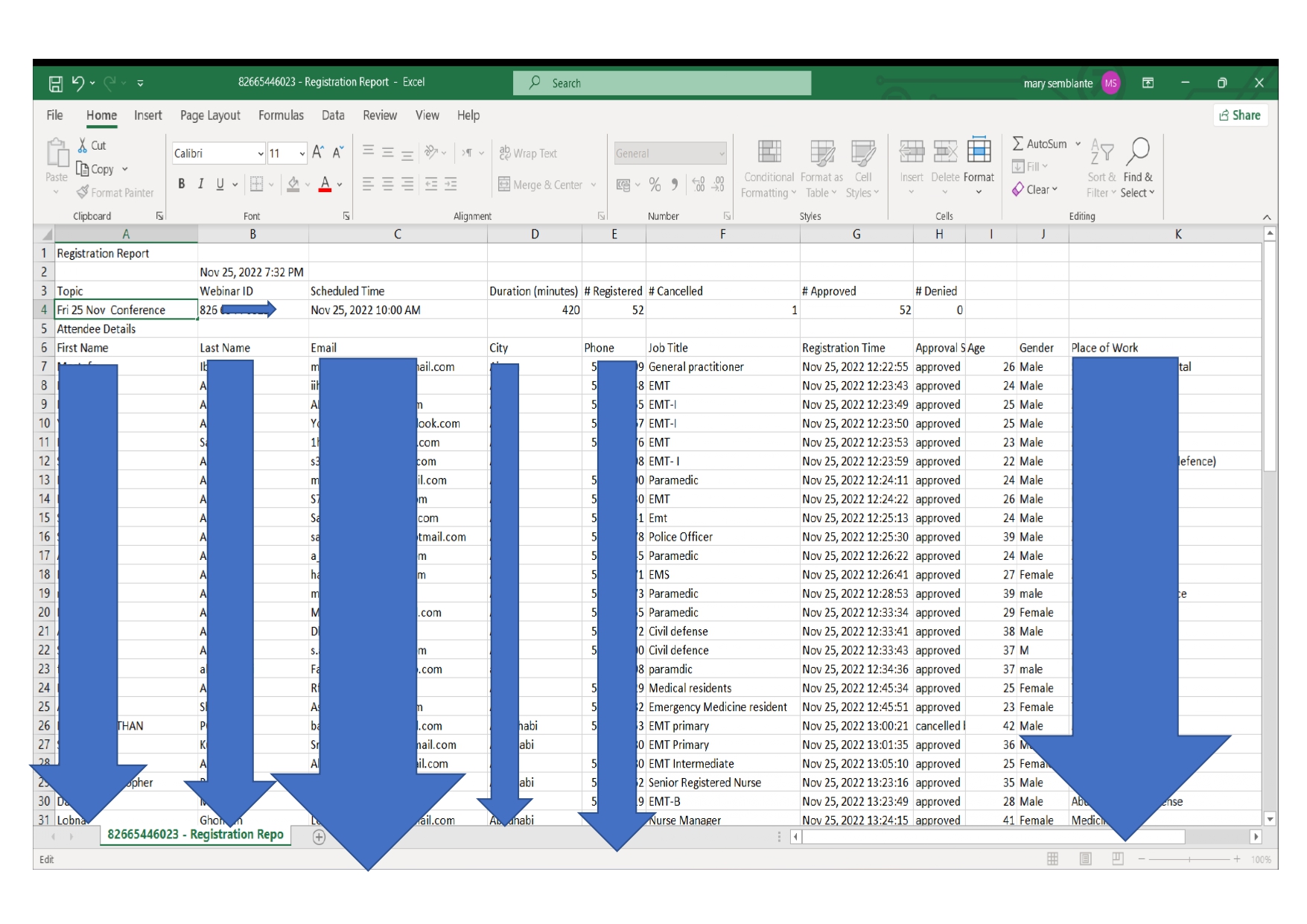Switch to the Review tab

(x=380, y=115)
